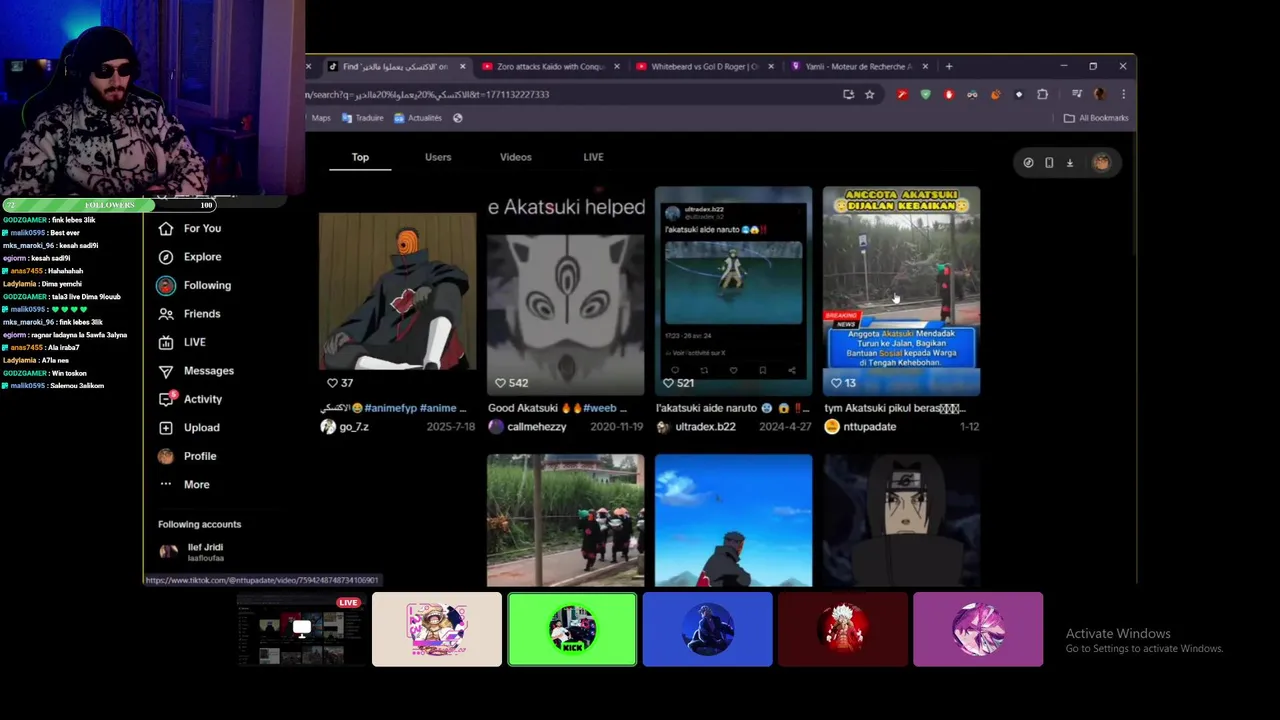Expand the More menu in sidebar
Image resolution: width=1280 pixels, height=720 pixels.
[x=184, y=485]
